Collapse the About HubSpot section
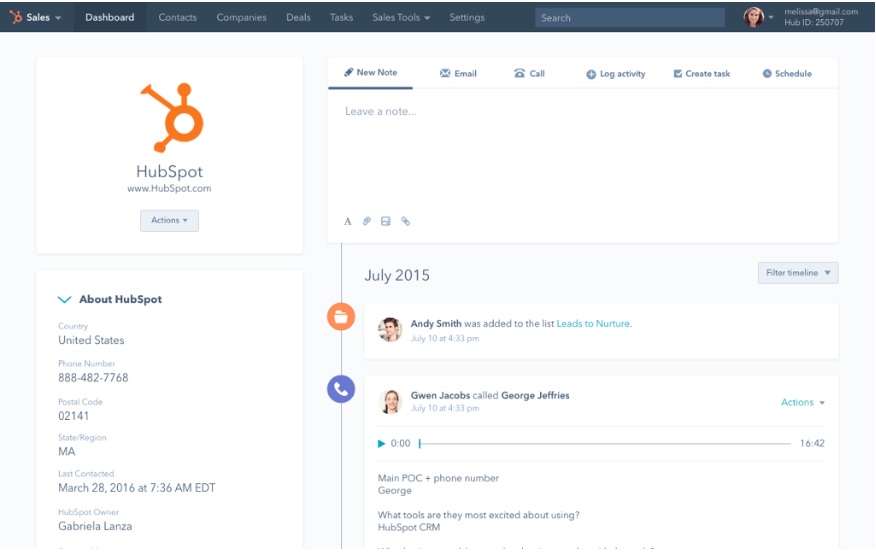The width and height of the screenshot is (876, 553). point(65,299)
